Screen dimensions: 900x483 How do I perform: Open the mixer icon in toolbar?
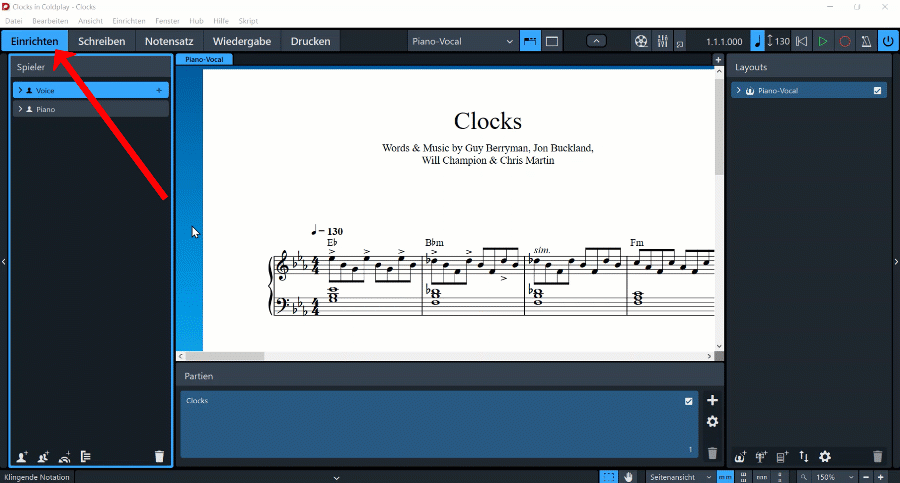point(662,41)
